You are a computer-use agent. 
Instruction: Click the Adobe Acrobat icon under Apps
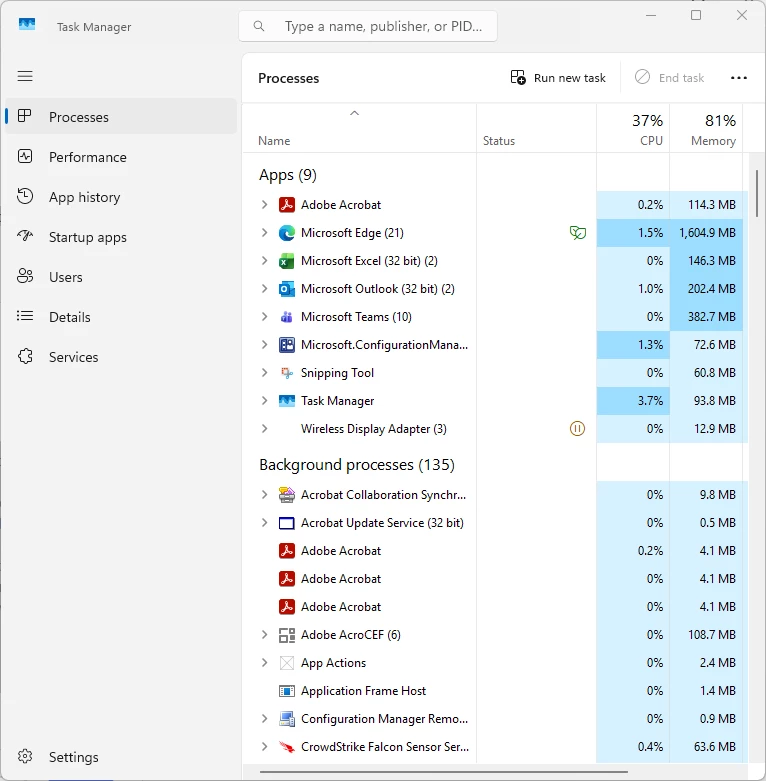286,205
